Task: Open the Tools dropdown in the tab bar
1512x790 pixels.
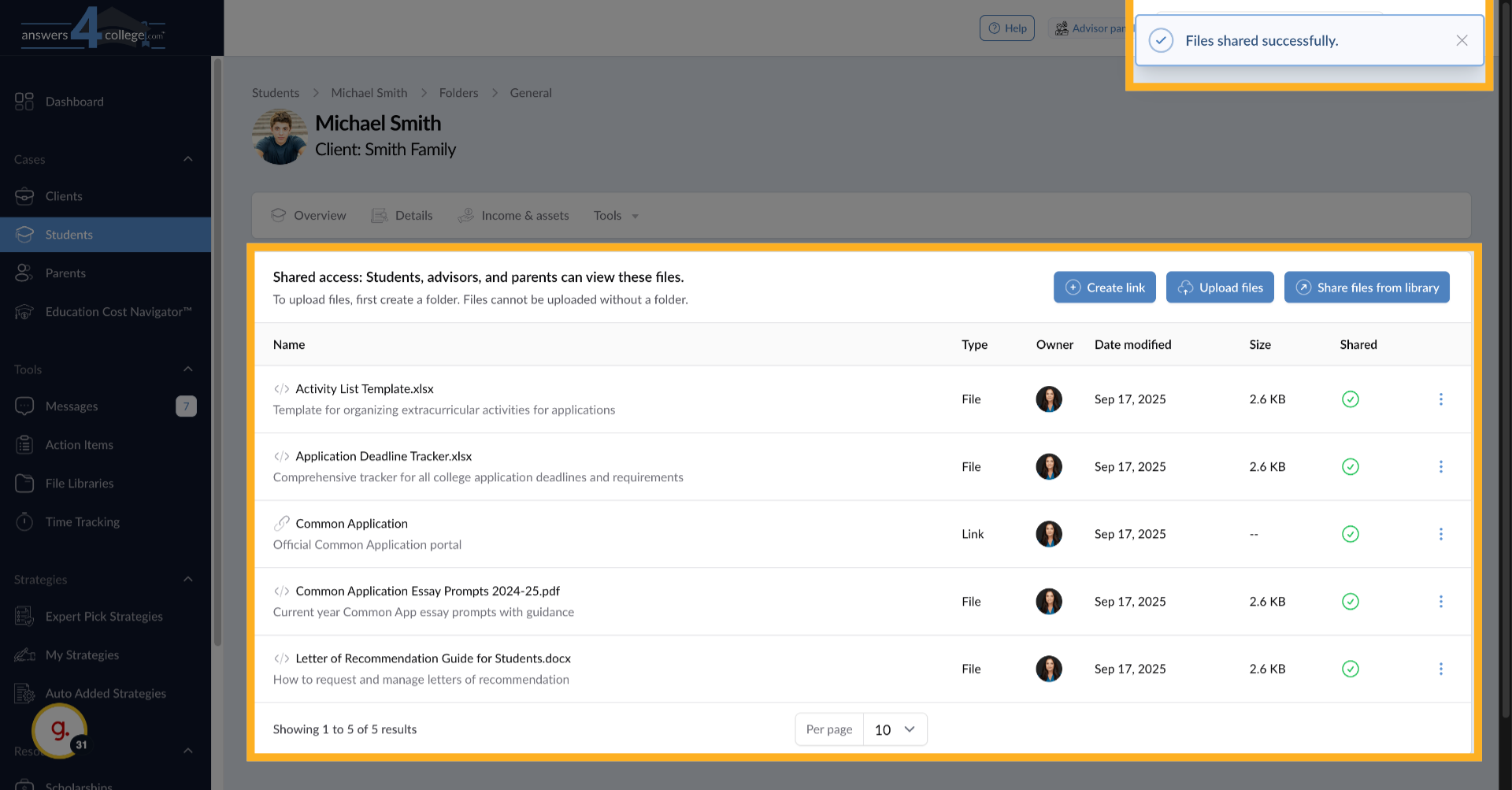Action: [615, 215]
